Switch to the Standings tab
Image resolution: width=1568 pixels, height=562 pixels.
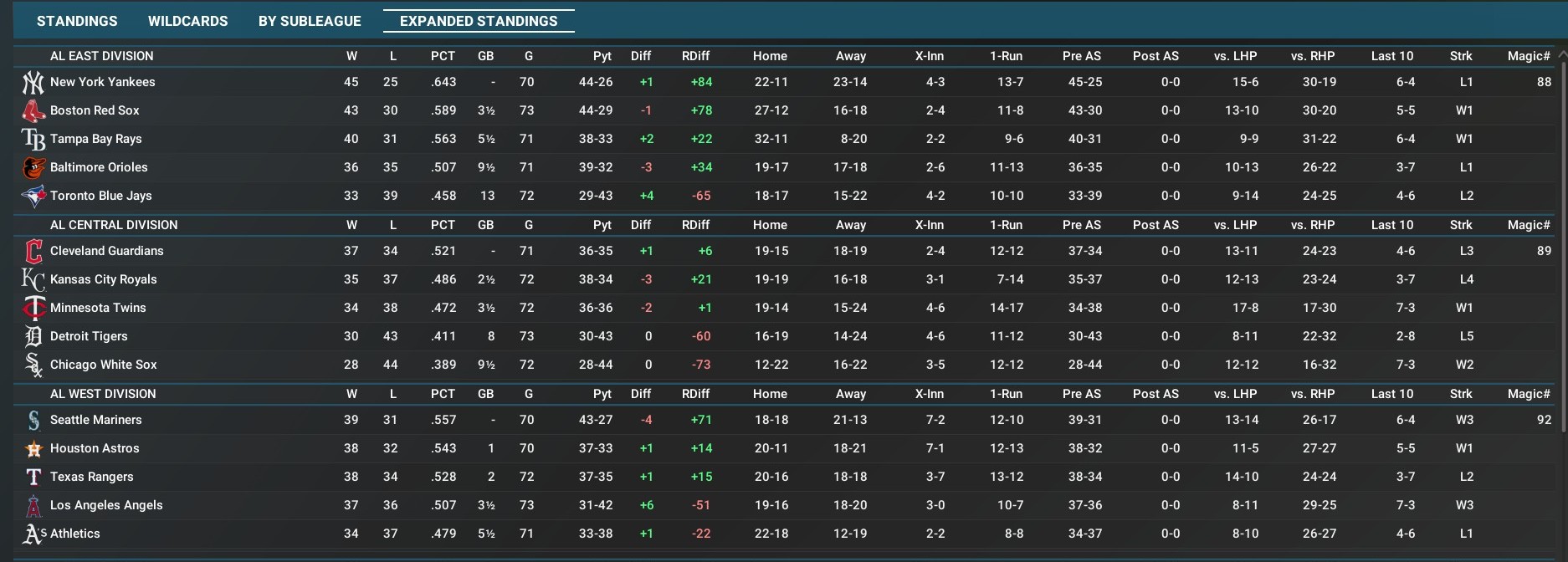77,21
